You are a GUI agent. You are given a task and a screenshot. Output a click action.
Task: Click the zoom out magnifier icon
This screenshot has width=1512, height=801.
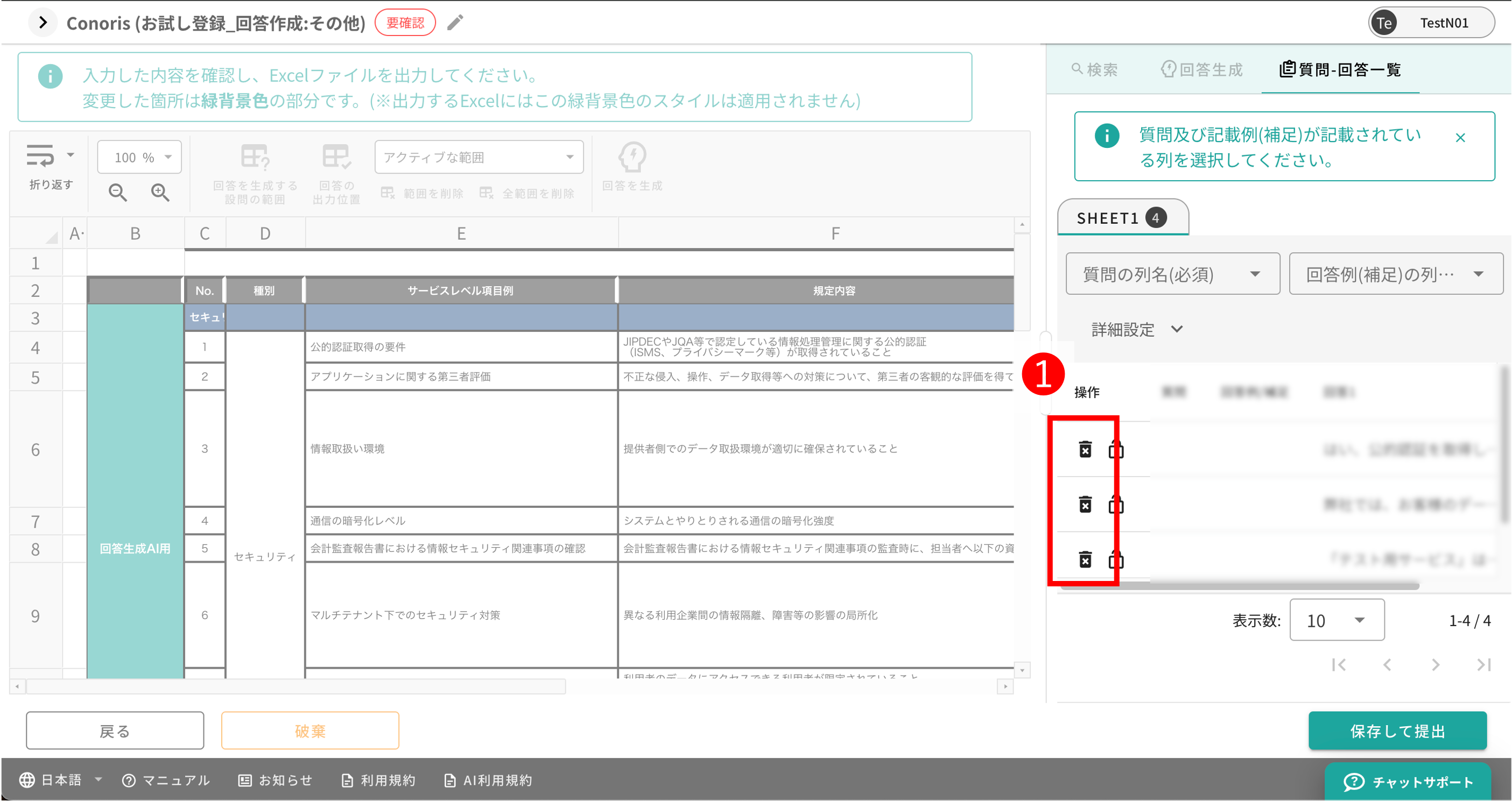[x=117, y=192]
